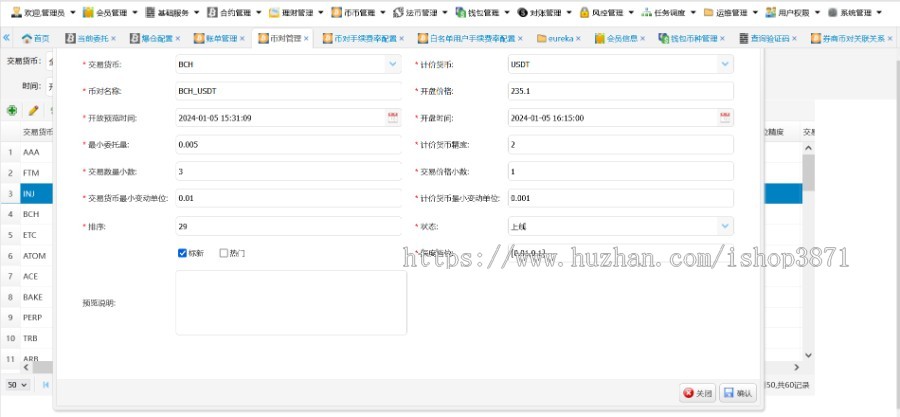
Task: Click the 确认 save button
Action: click(738, 393)
